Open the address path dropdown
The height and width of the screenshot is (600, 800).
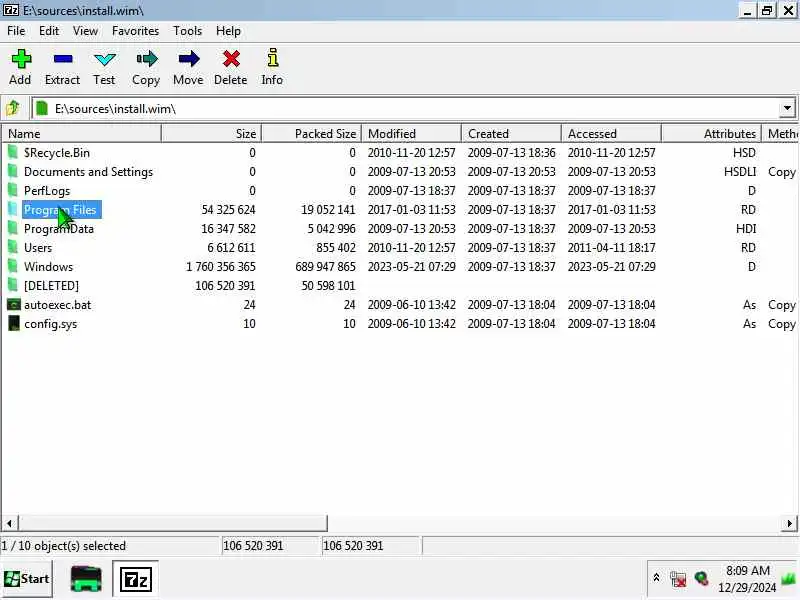point(787,108)
